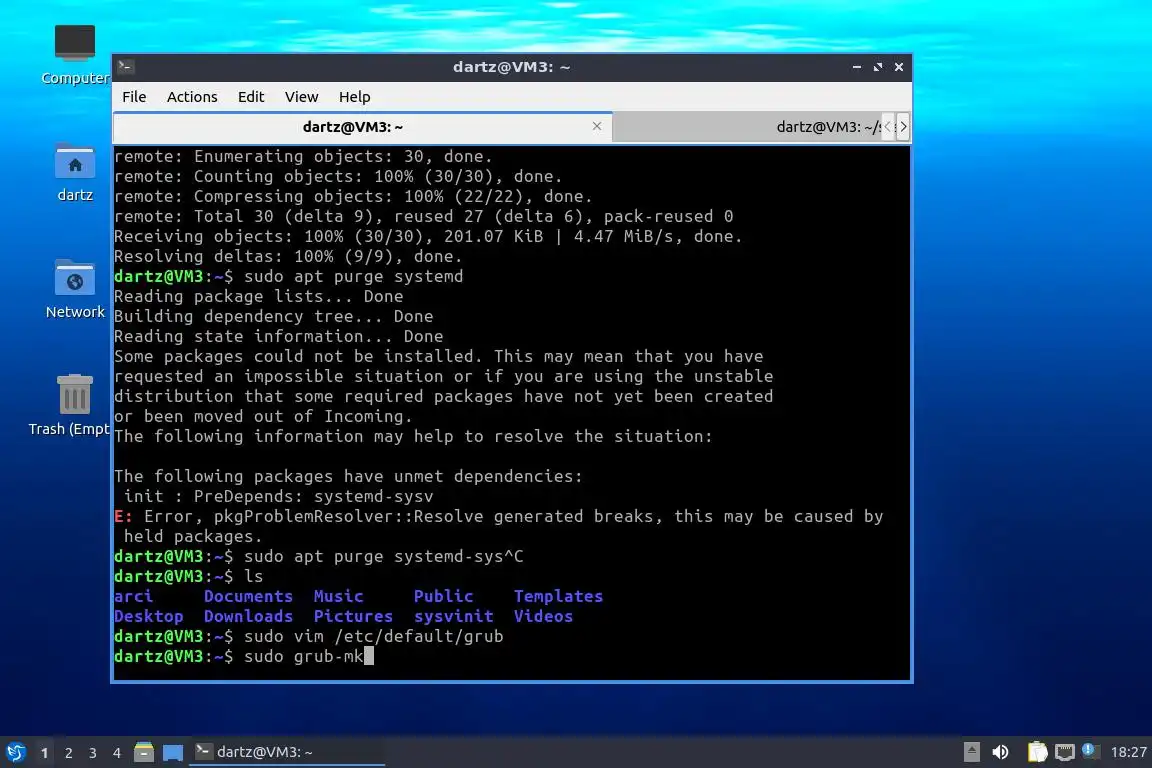Screen dimensions: 1152x768
Task: Click the 'sysvinit' directory name in ls output
Action: pos(453,617)
